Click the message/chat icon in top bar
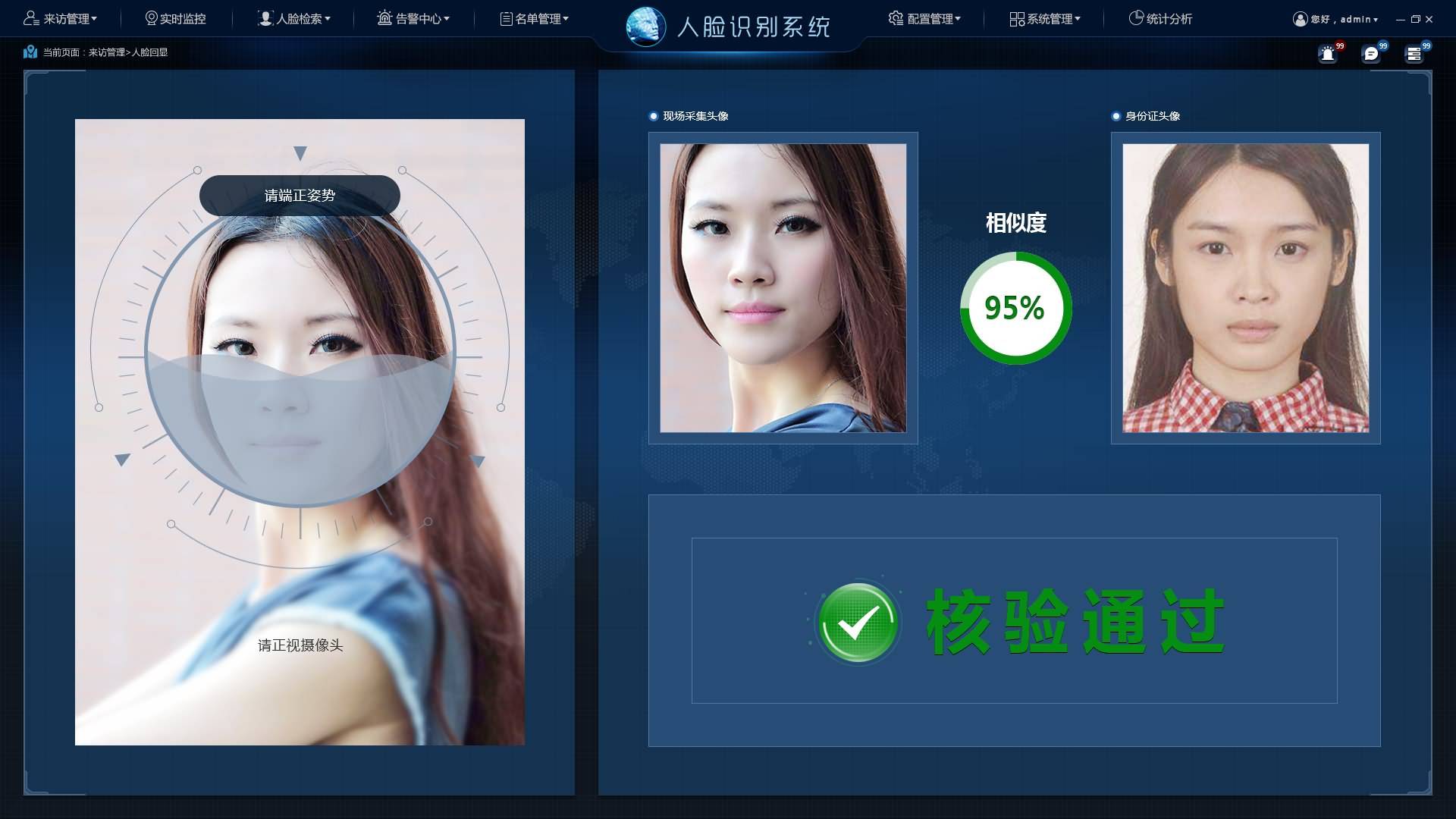Image resolution: width=1456 pixels, height=819 pixels. [1372, 54]
